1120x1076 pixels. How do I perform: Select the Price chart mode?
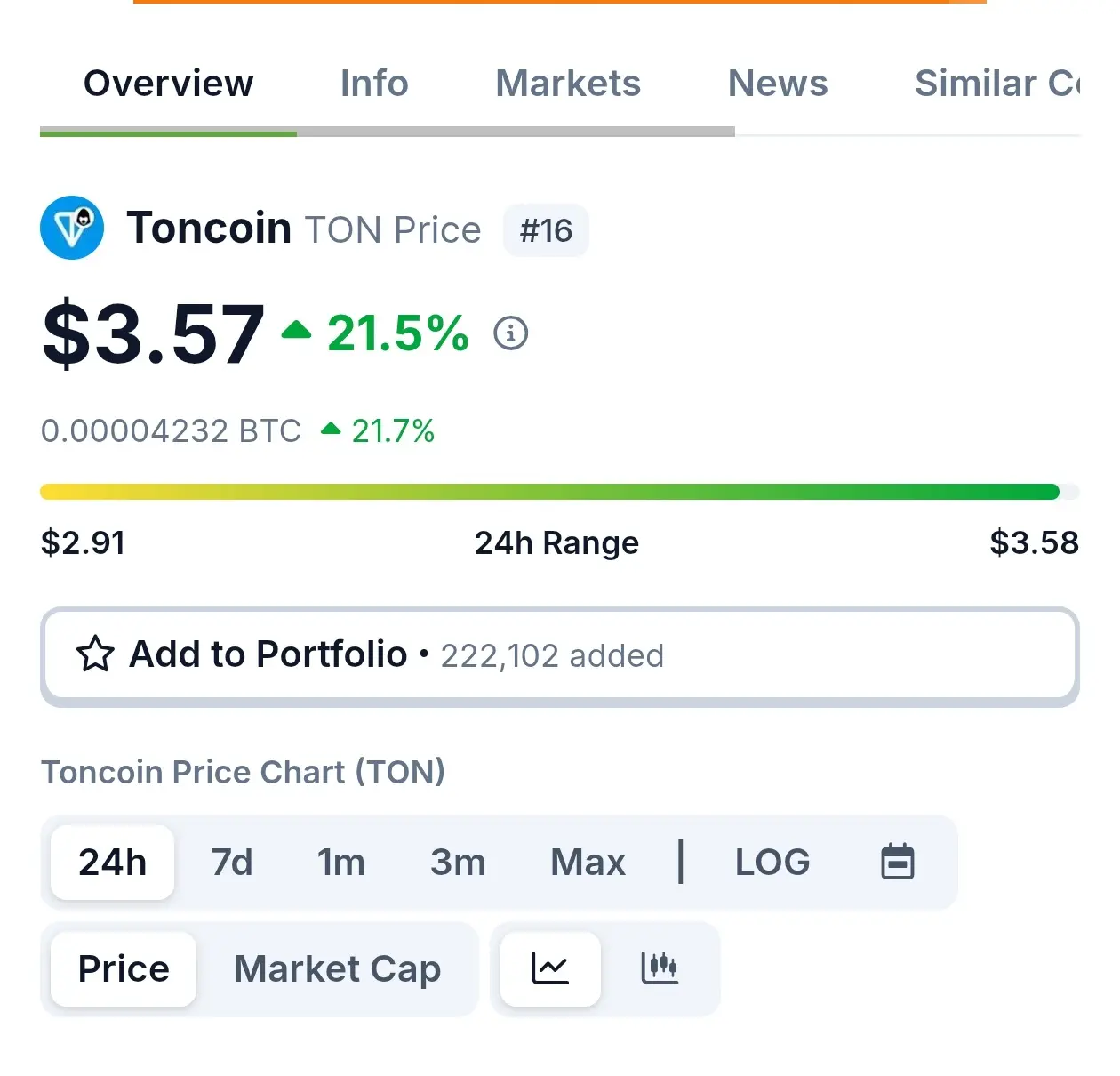124,968
